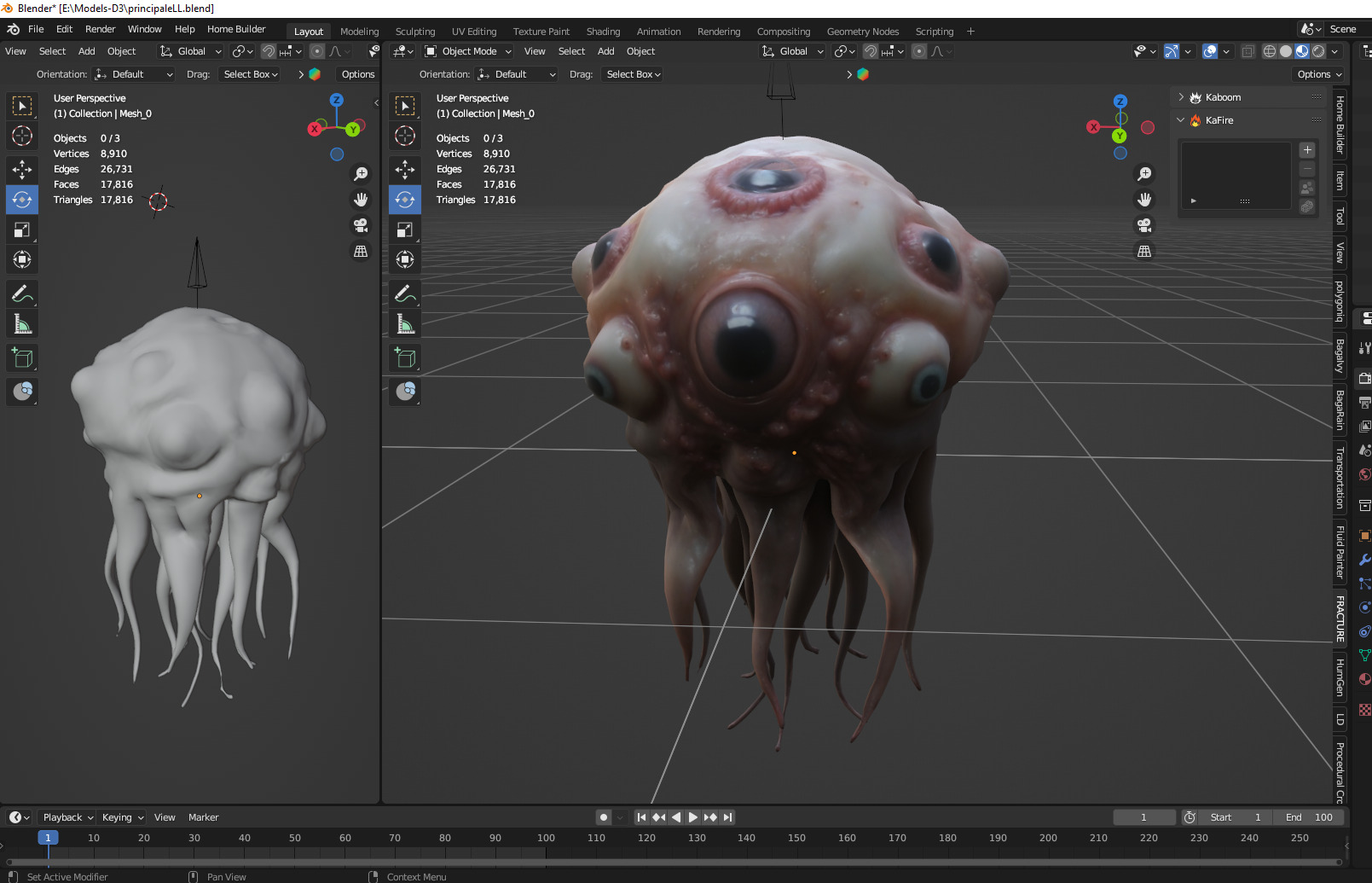This screenshot has width=1372, height=883.
Task: Open Options dropdown in right viewport
Action: (1318, 74)
